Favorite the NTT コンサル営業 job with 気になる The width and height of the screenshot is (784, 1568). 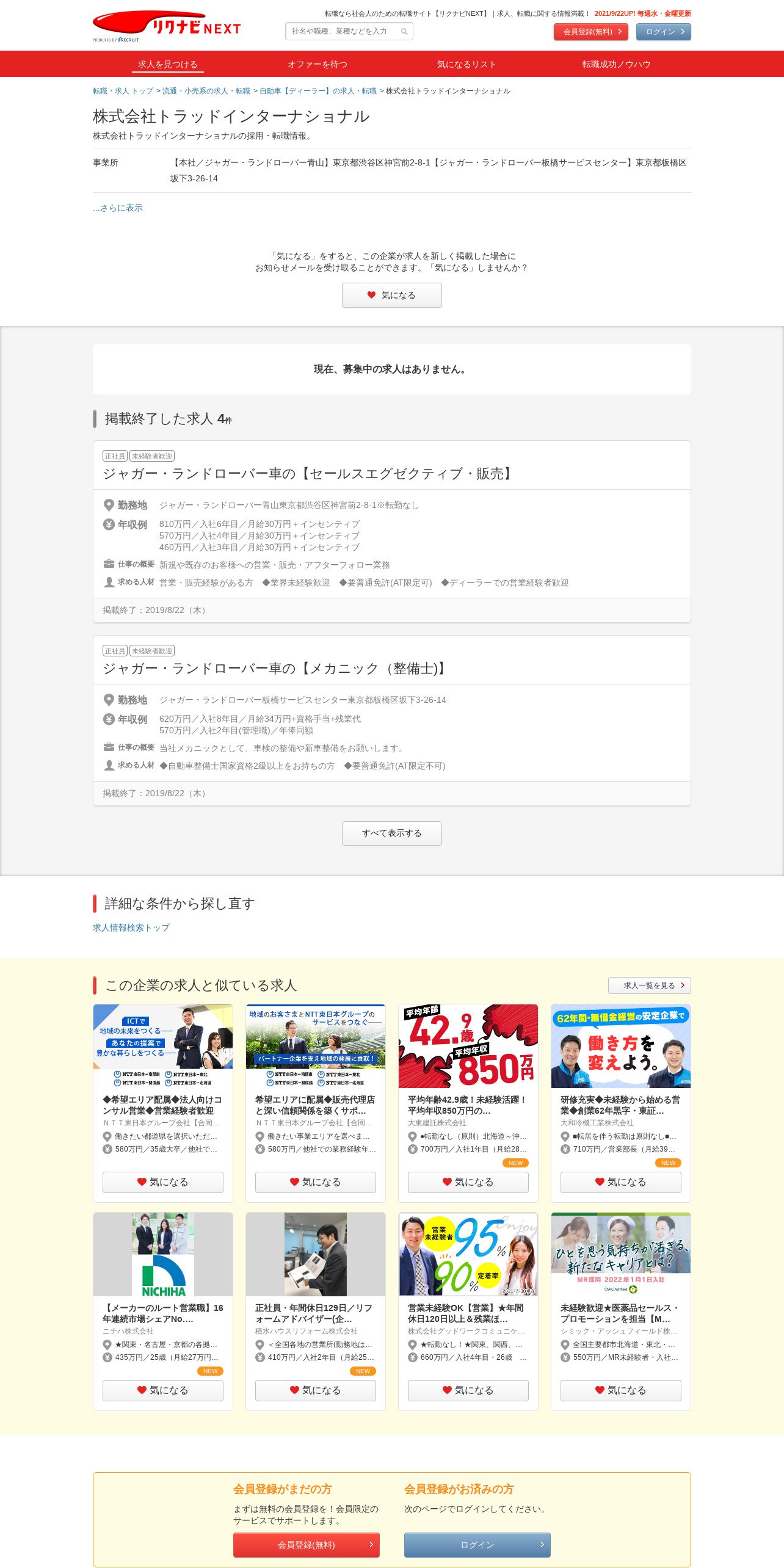click(163, 1182)
